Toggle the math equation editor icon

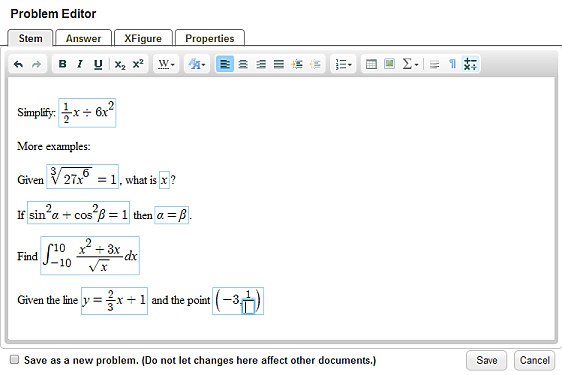(x=470, y=64)
